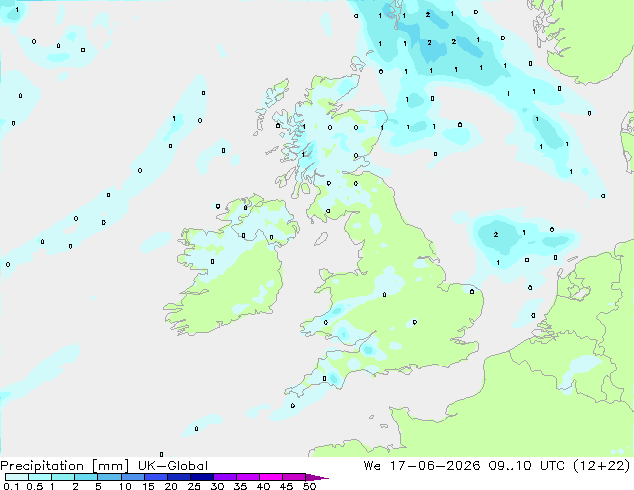Click the 45–50 mm legend color swatch
The width and height of the screenshot is (634, 490).
[x=294, y=477]
